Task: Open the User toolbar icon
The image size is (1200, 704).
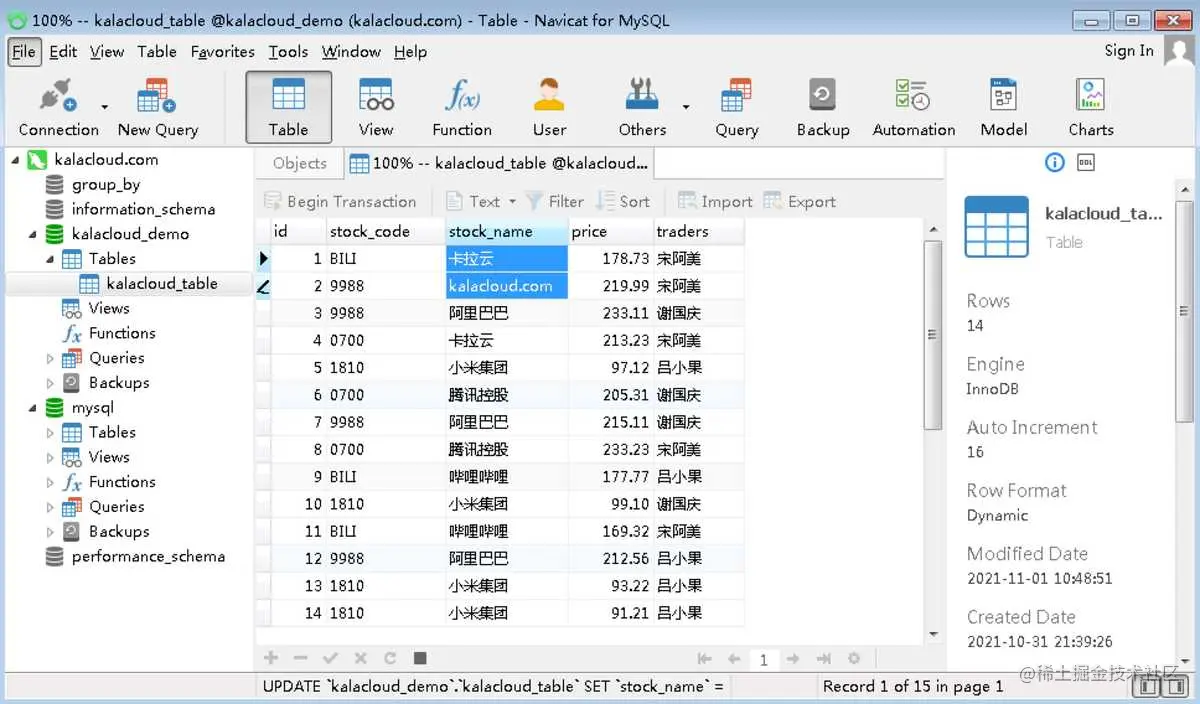Action: (x=549, y=108)
